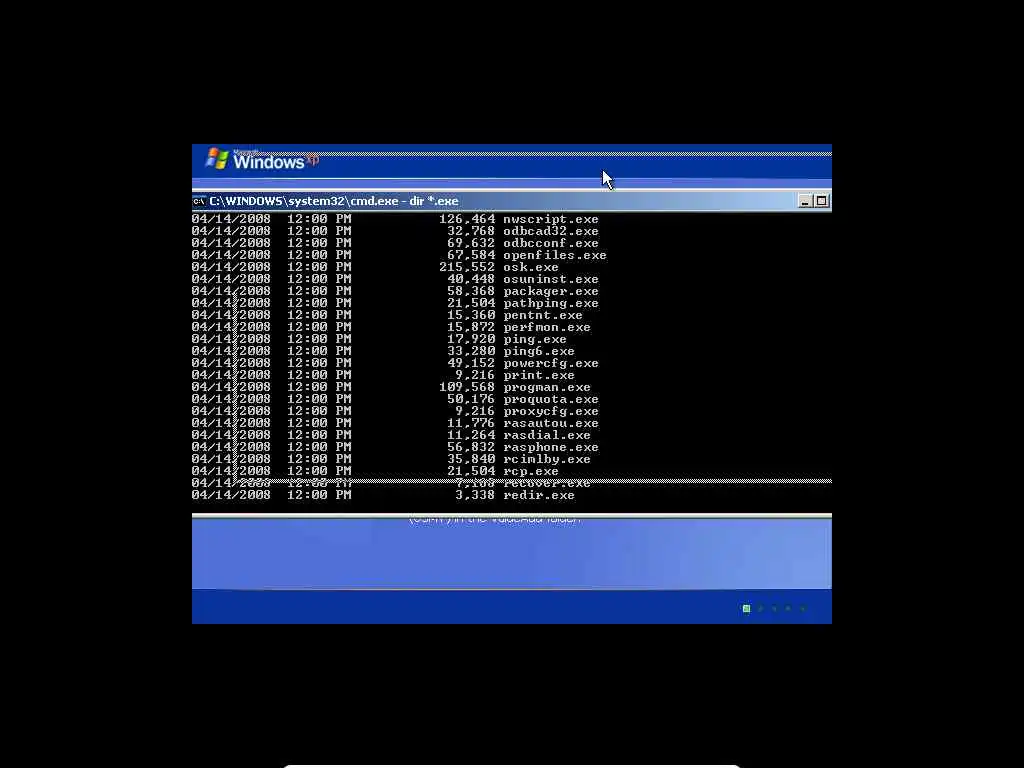The height and width of the screenshot is (768, 1024).
Task: Click the 126,464 file size value
Action: point(467,219)
